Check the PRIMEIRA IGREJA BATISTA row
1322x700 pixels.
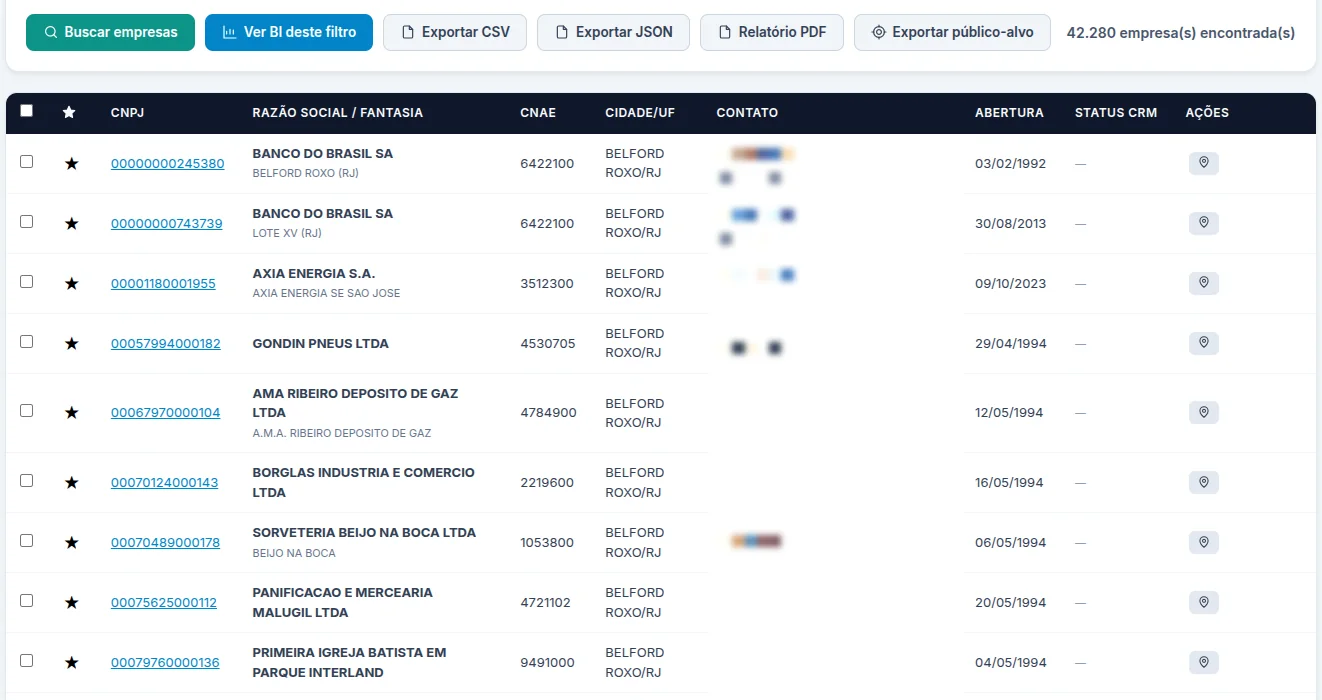26,660
